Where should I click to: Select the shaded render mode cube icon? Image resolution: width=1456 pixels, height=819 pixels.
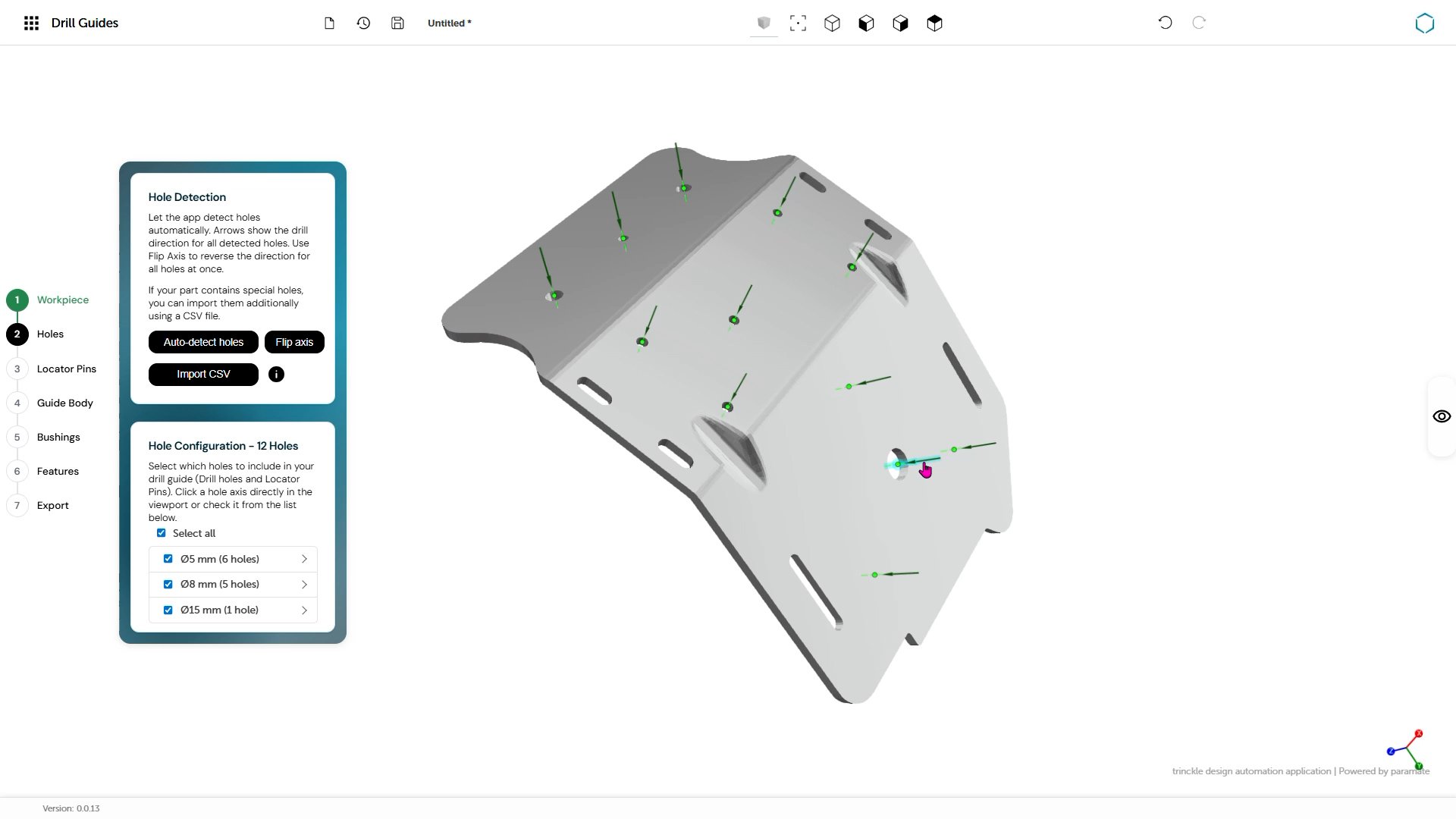764,24
